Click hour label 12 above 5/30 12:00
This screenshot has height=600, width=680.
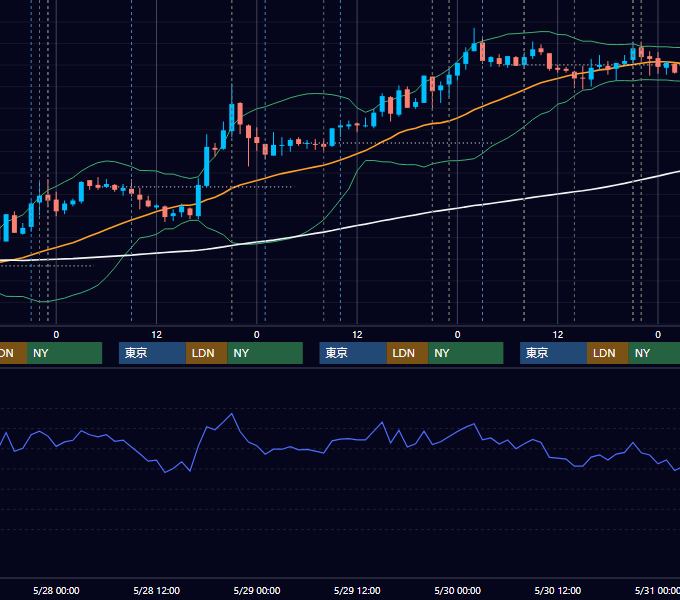point(558,335)
